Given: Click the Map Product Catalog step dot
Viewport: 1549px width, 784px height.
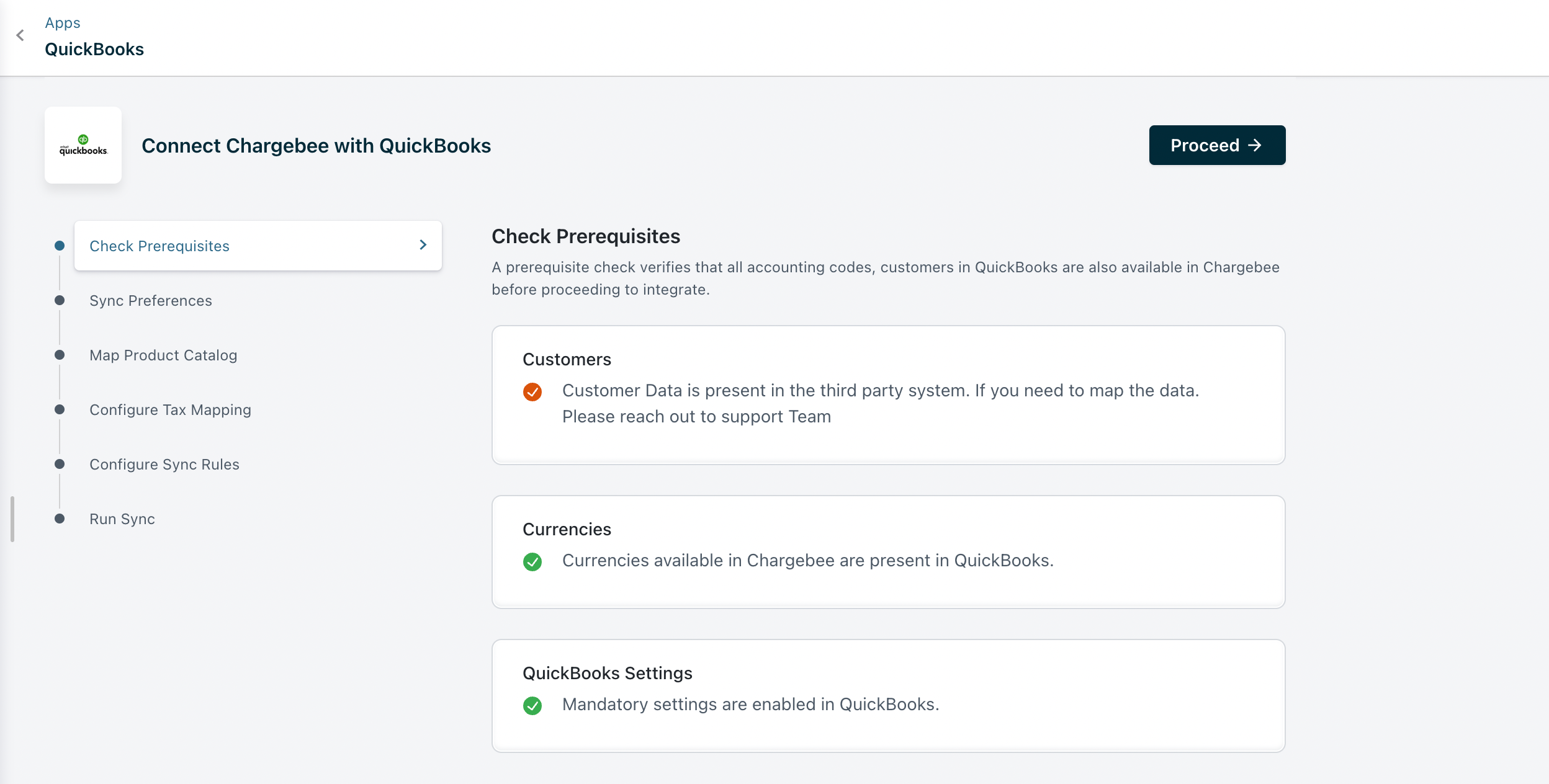Looking at the screenshot, I should [x=60, y=355].
